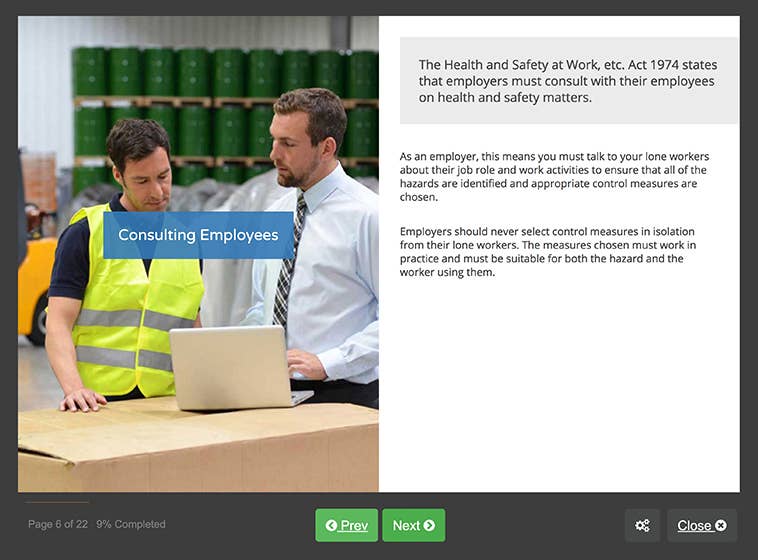Click the X icon on Close
Image resolution: width=758 pixels, height=560 pixels.
[x=720, y=526]
